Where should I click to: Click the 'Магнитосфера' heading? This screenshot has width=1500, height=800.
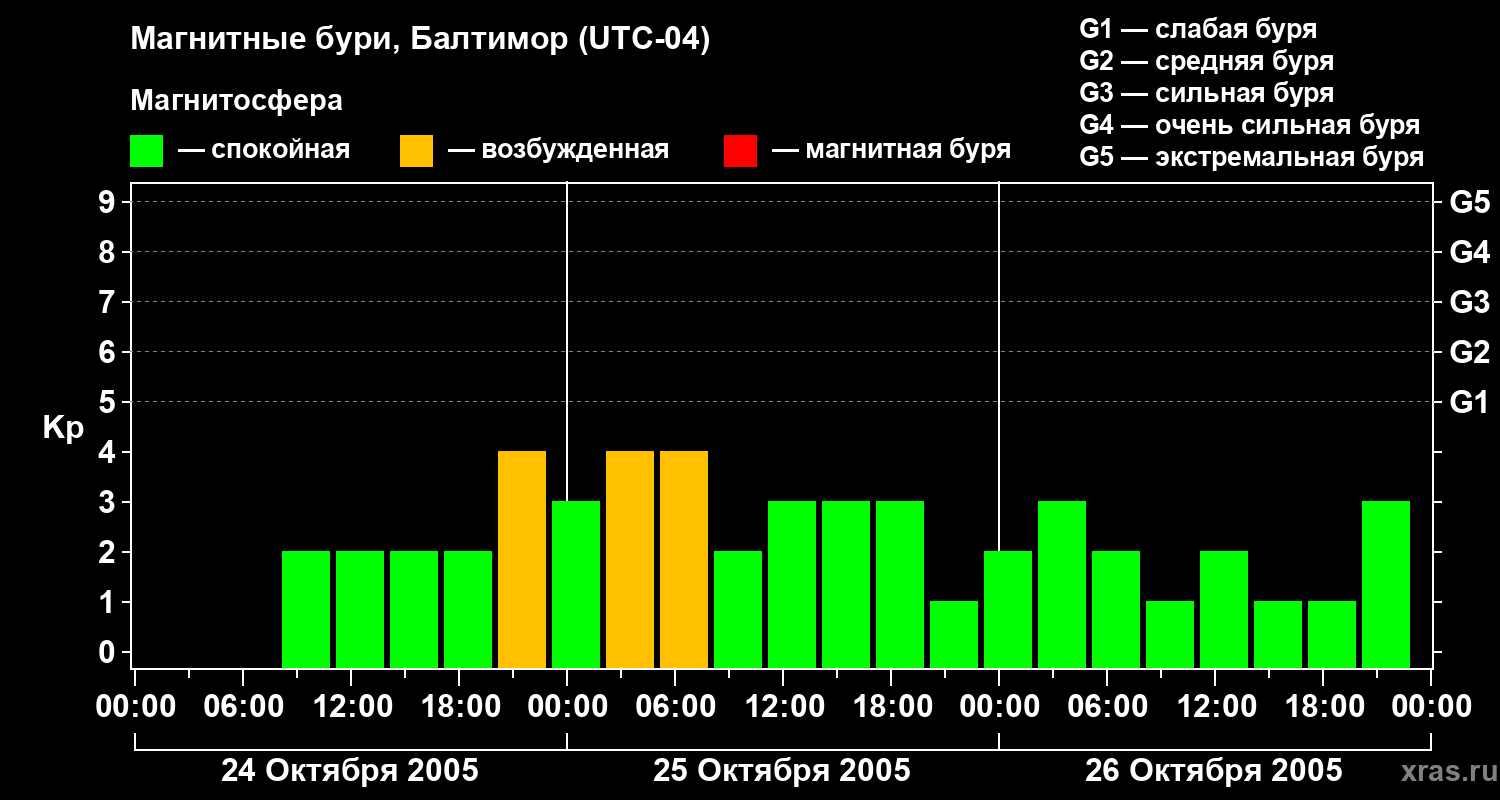(236, 101)
